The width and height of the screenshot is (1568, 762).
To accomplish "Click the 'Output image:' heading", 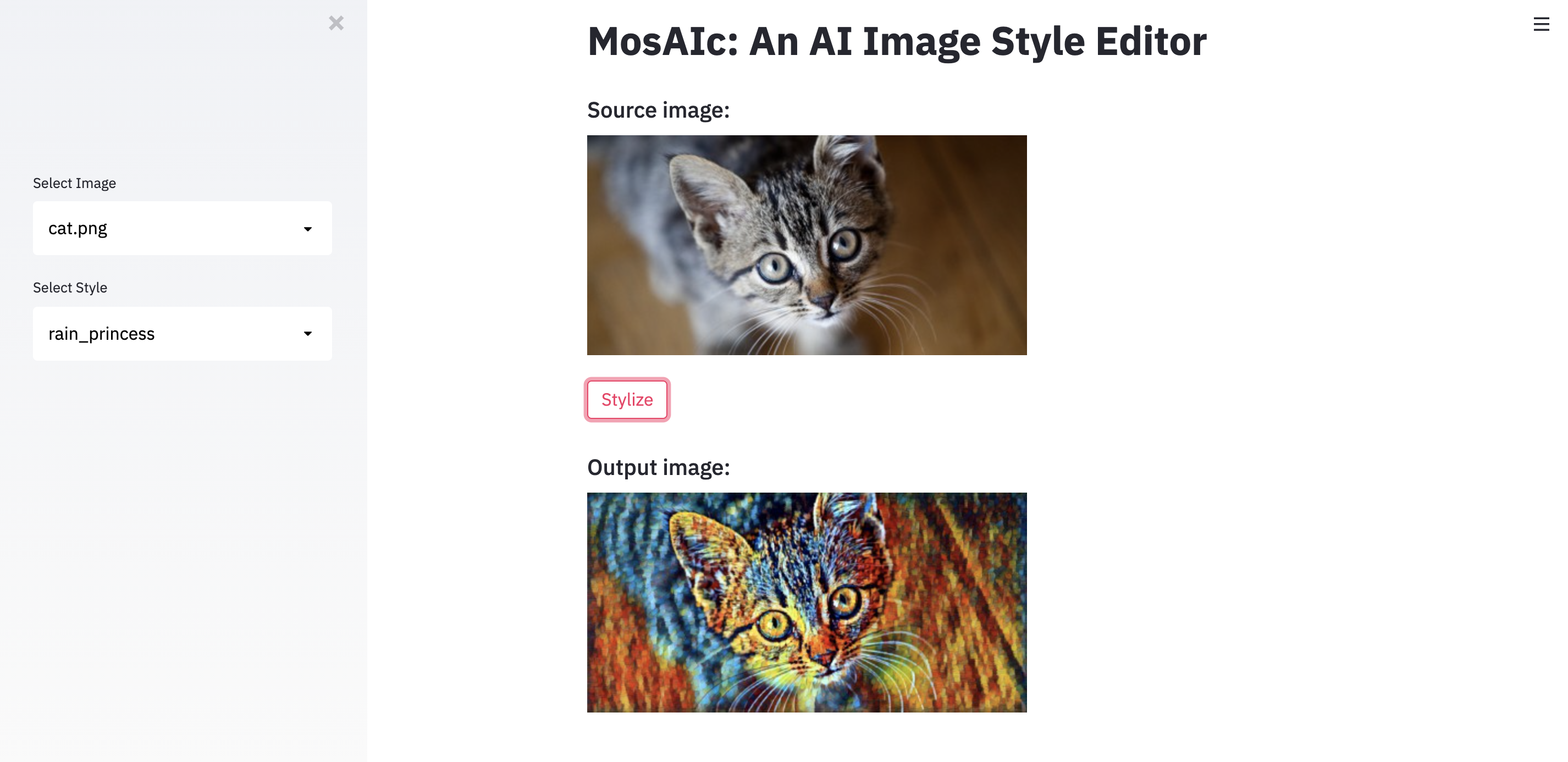I will pyautogui.click(x=658, y=467).
